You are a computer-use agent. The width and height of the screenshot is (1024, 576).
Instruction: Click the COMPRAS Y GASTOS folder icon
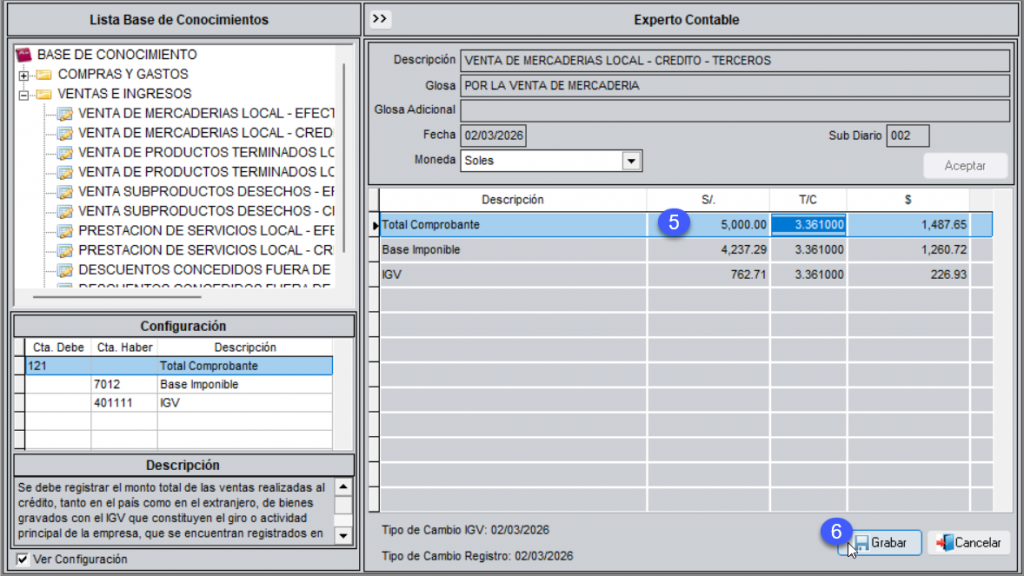point(44,74)
